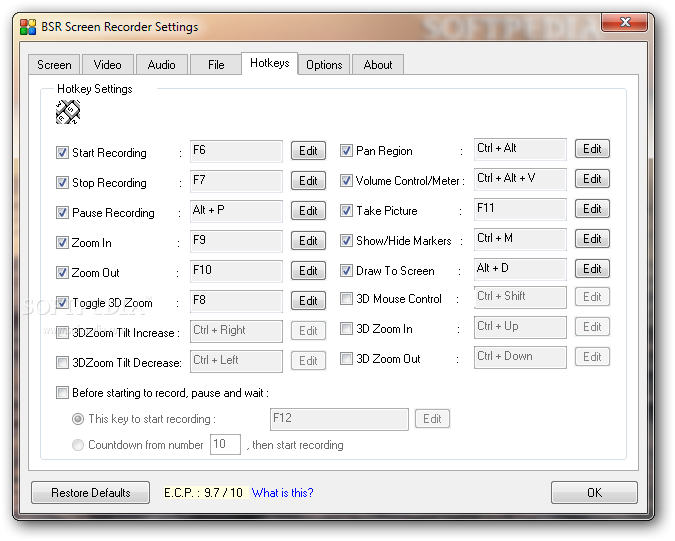Open the 'What is this?' link
675x541 pixels.
click(282, 492)
